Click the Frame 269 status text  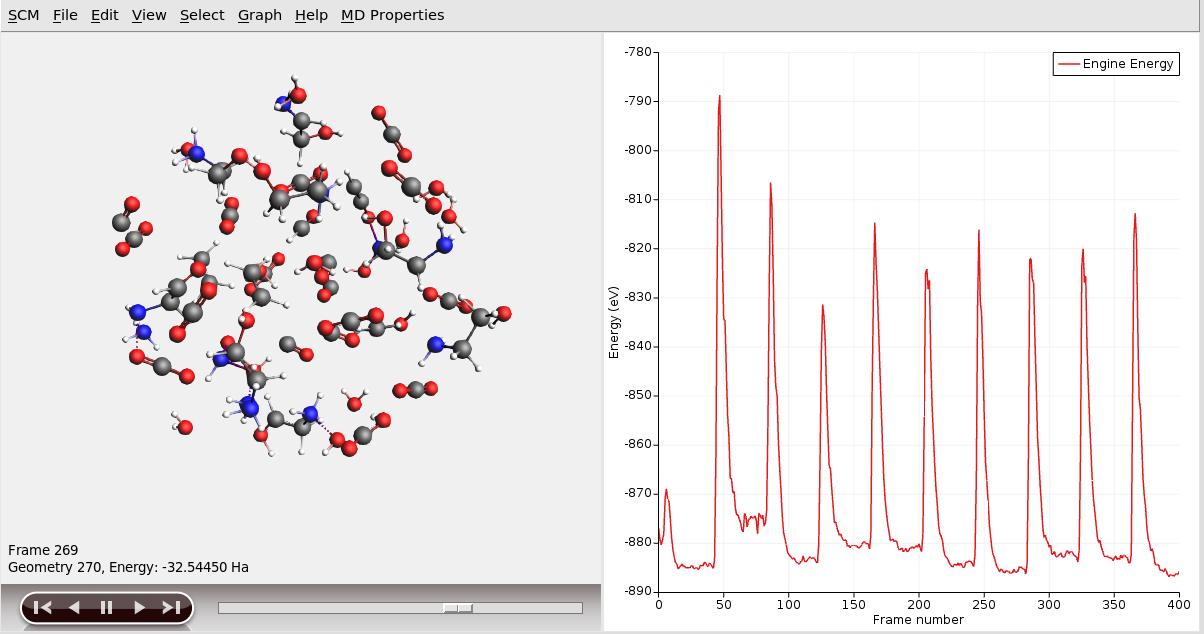pos(43,550)
